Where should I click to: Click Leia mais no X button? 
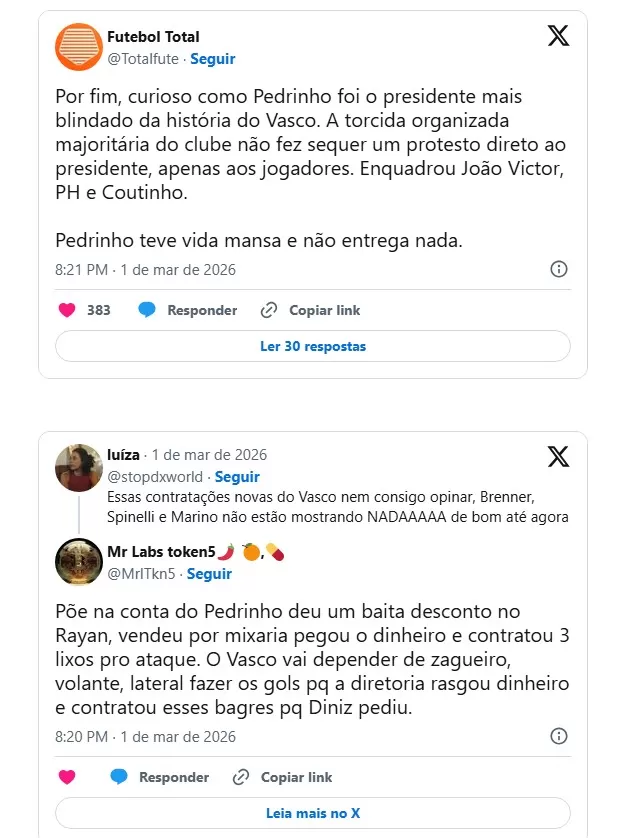tap(312, 813)
